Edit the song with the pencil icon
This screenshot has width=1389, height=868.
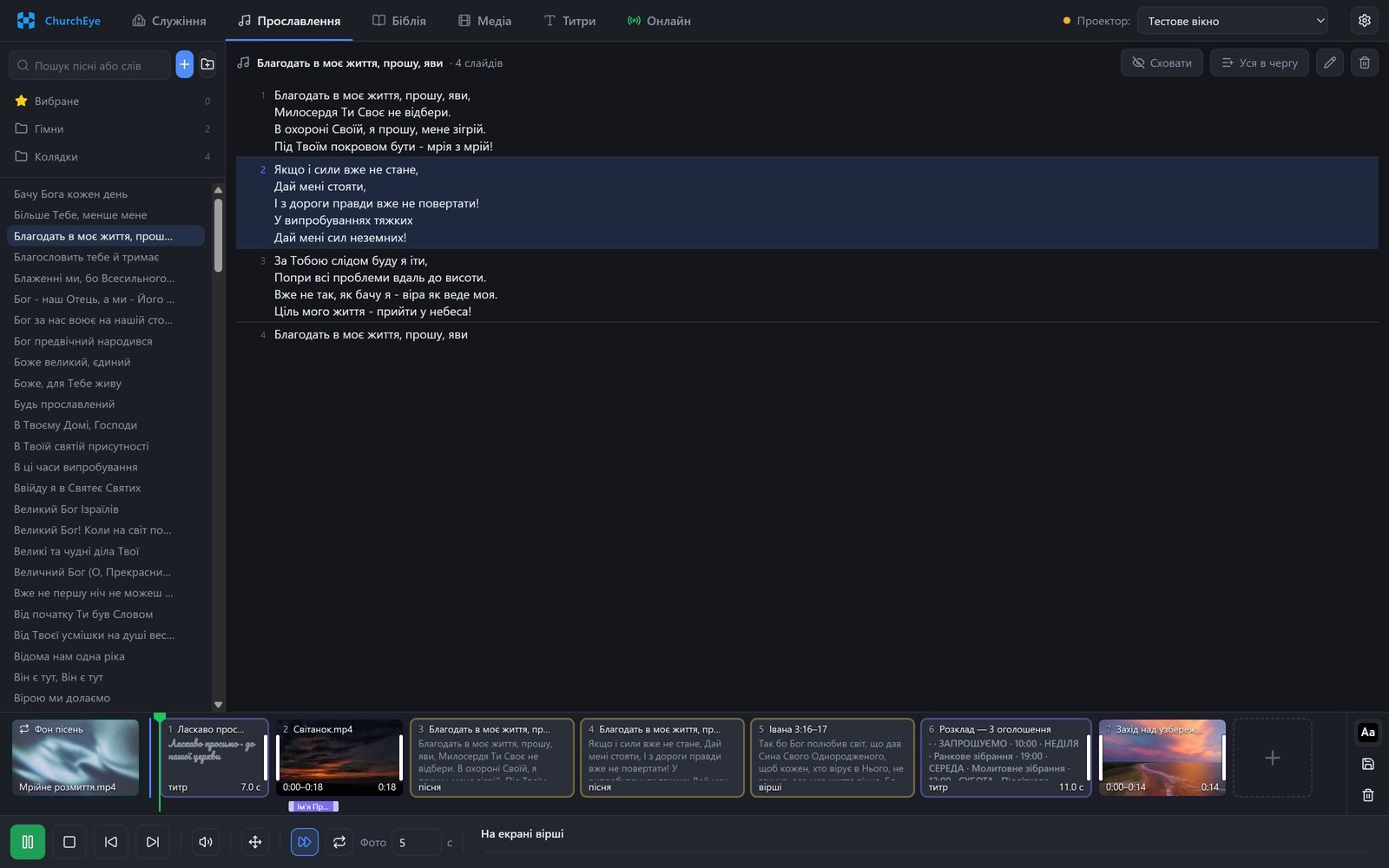pos(1330,62)
